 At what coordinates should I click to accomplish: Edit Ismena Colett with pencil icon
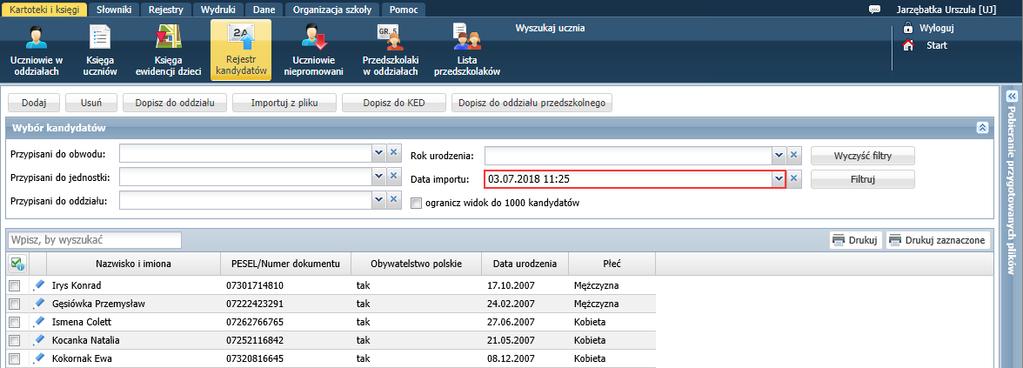[x=38, y=322]
